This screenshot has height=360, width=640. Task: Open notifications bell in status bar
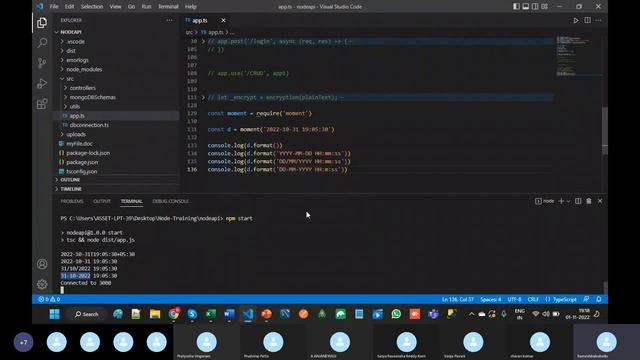pyautogui.click(x=599, y=299)
